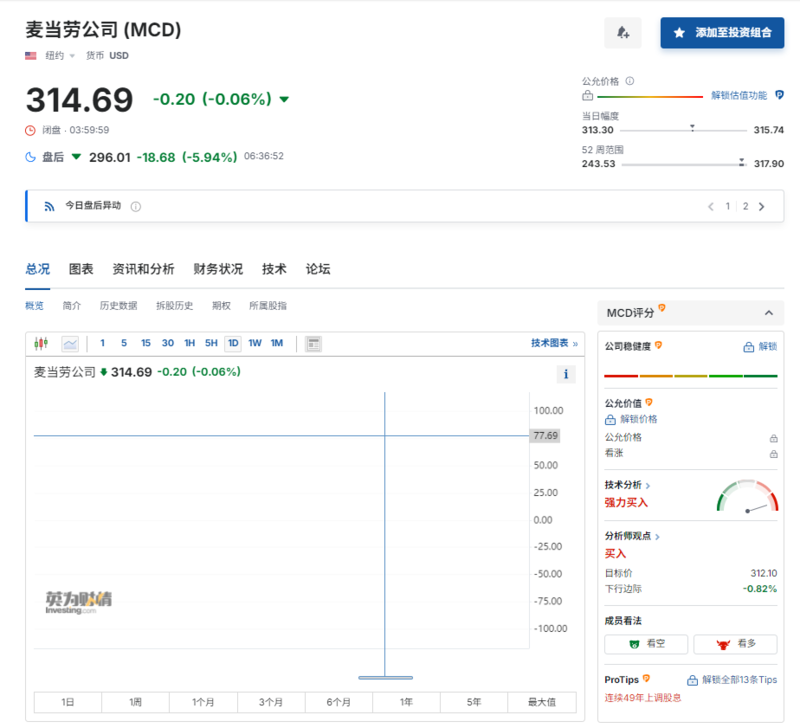This screenshot has width=800, height=728.
Task: Set chart interval to 1 minute
Action: coord(103,343)
